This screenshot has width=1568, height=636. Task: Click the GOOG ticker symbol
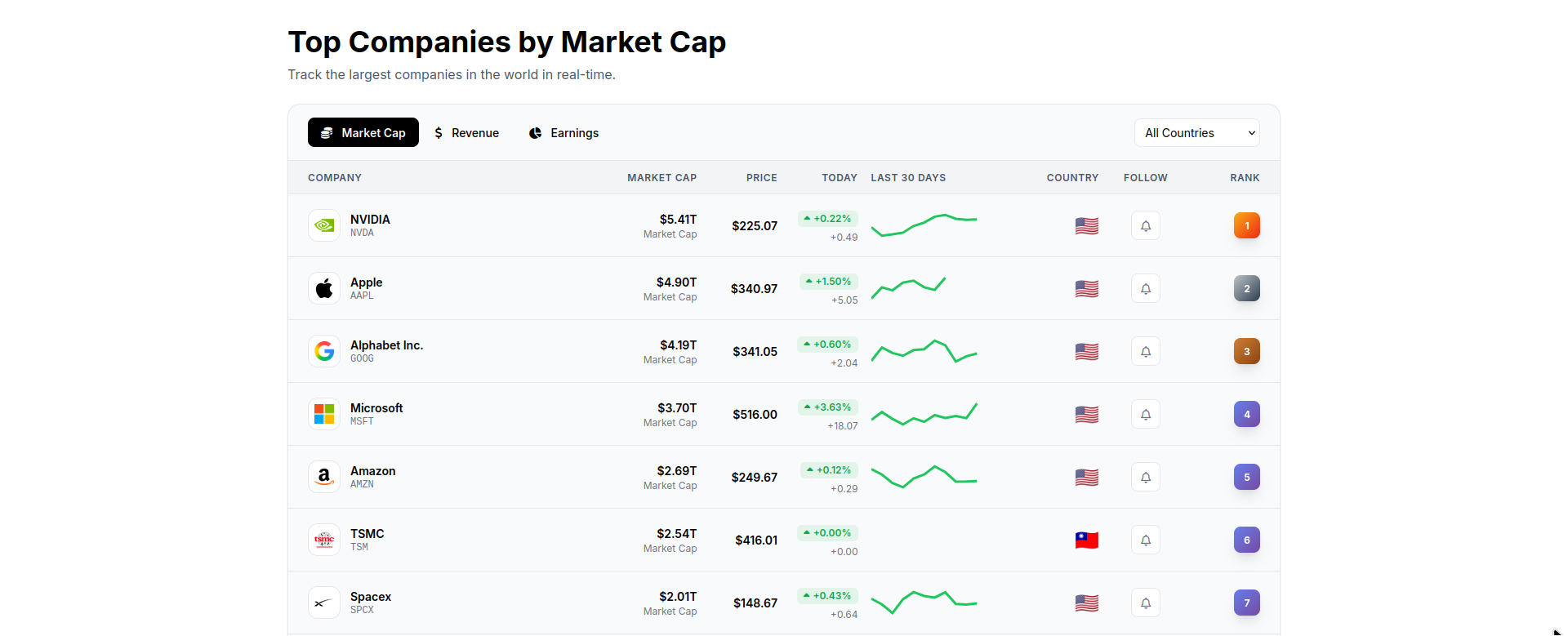pos(362,358)
